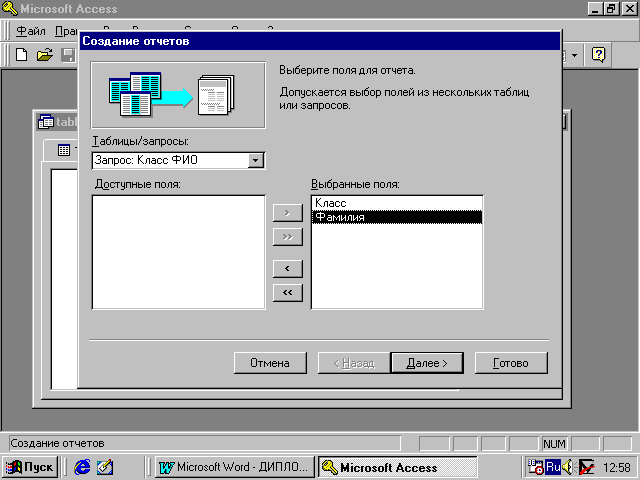Open the Пуск start menu
The height and width of the screenshot is (480, 640).
click(31, 467)
